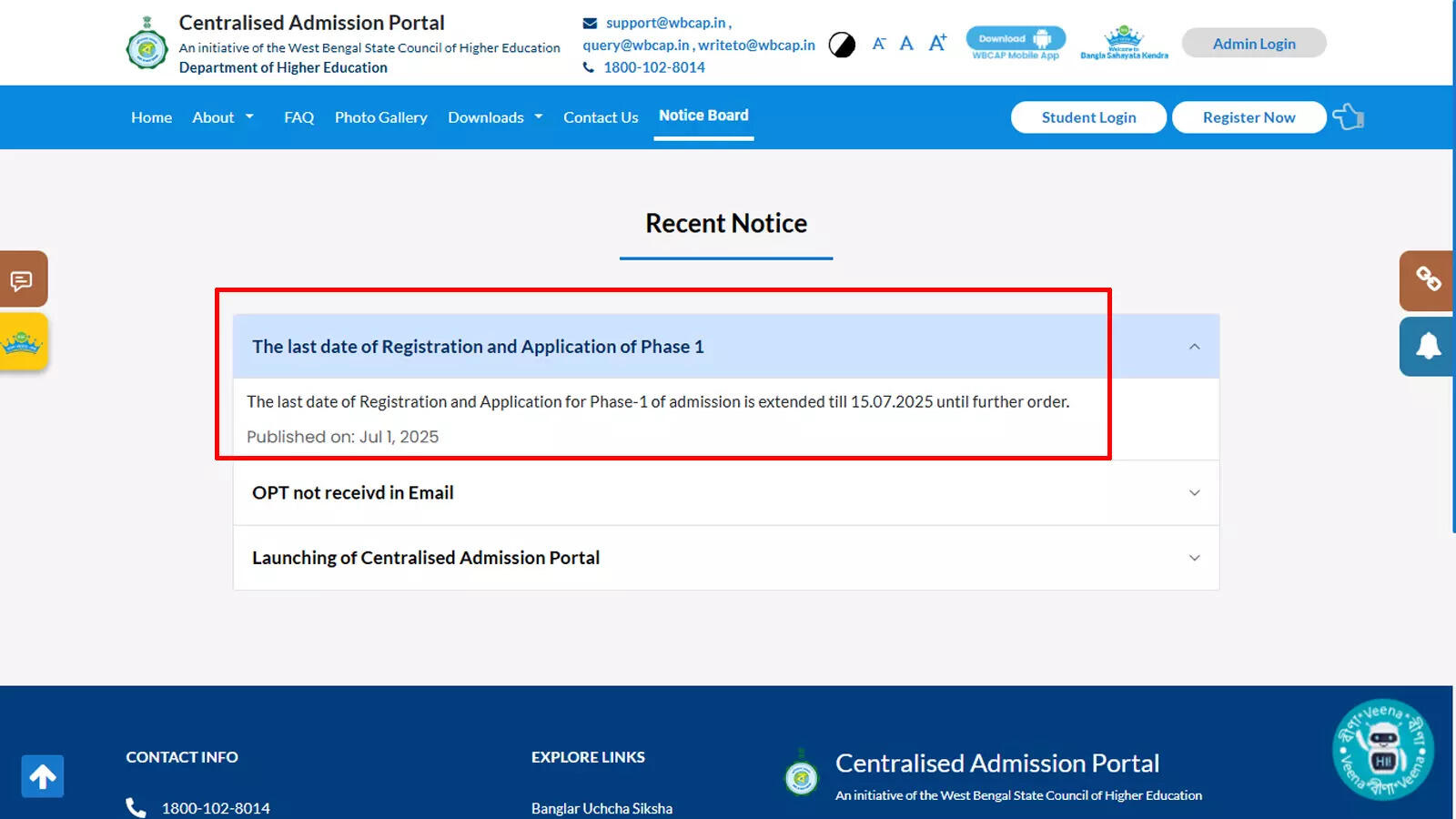1456x819 pixels.
Task: Open the Banglar Uchcha Siksha footer link
Action: pyautogui.click(x=602, y=808)
